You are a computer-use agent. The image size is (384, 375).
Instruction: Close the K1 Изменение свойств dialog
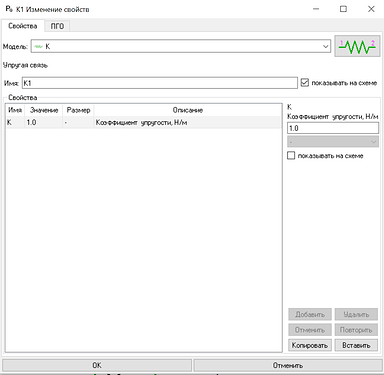click(371, 9)
